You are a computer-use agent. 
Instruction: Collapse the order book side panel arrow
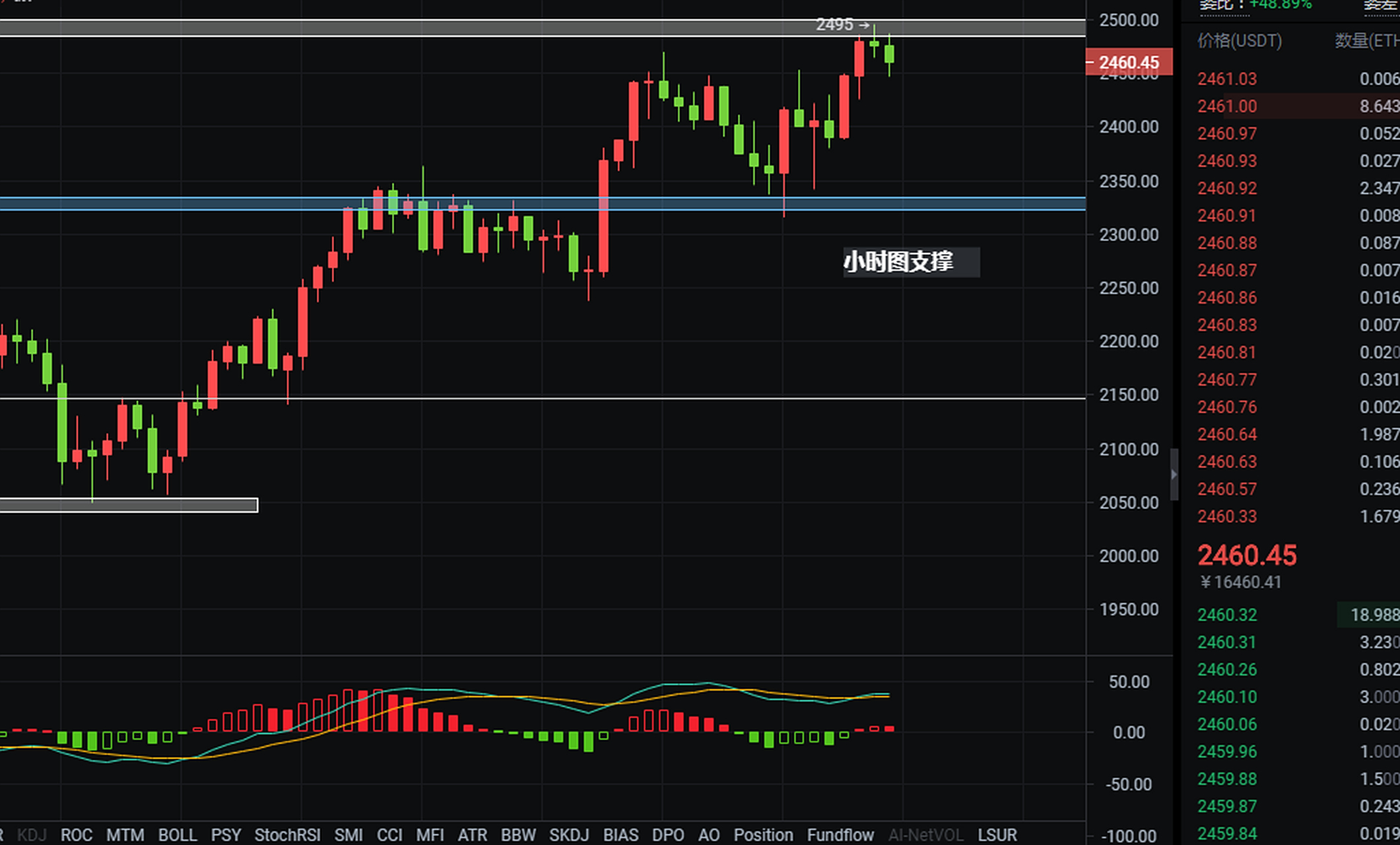[1174, 474]
